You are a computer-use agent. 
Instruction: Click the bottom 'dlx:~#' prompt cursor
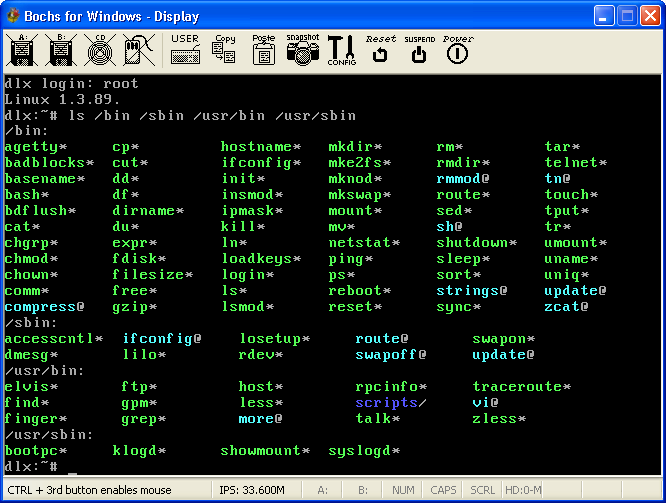pyautogui.click(x=72, y=473)
